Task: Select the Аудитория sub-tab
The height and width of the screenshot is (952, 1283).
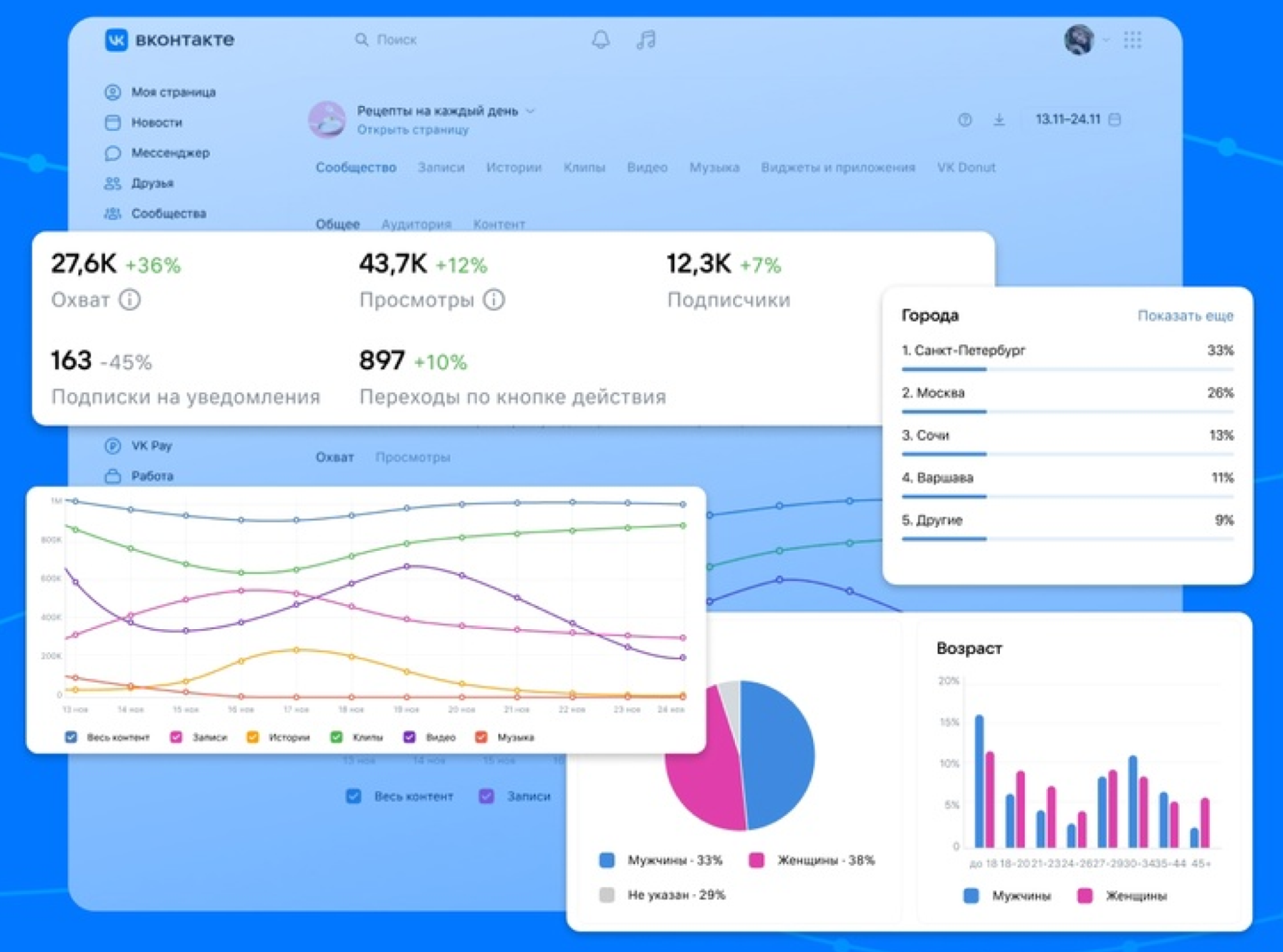Action: point(416,224)
